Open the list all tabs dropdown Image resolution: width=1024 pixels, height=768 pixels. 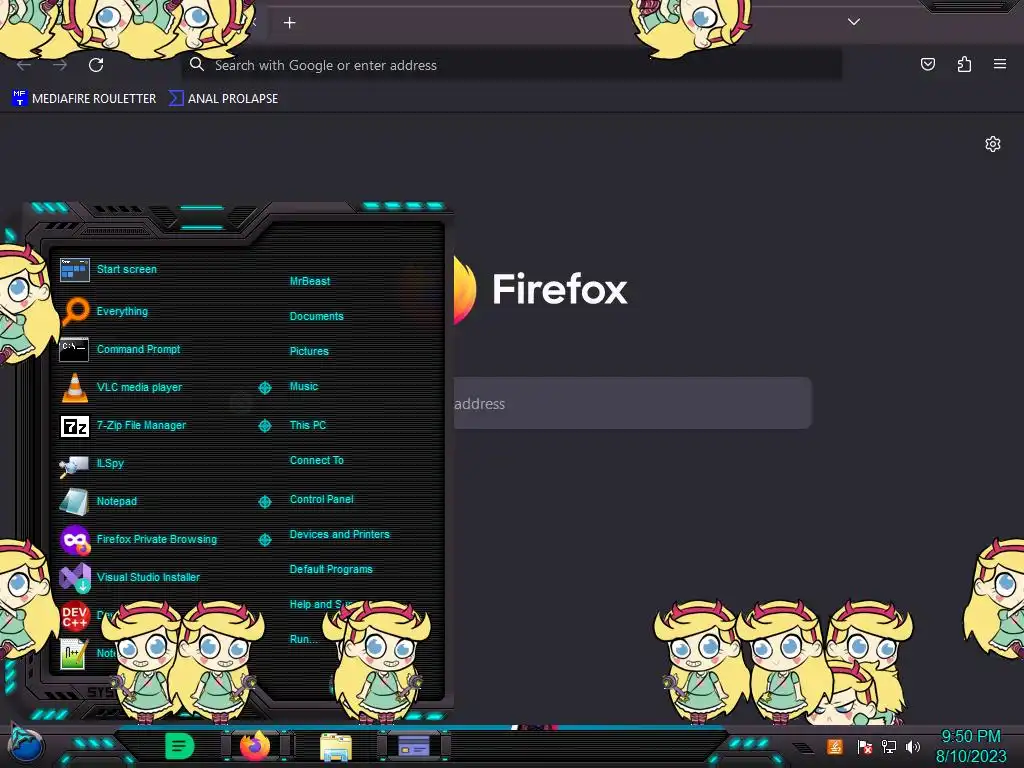854,22
